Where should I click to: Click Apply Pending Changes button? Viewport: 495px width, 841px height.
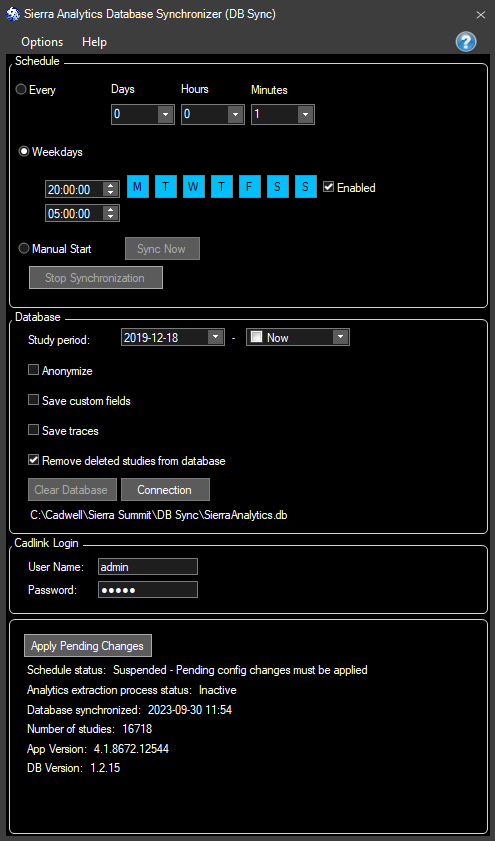click(x=88, y=646)
